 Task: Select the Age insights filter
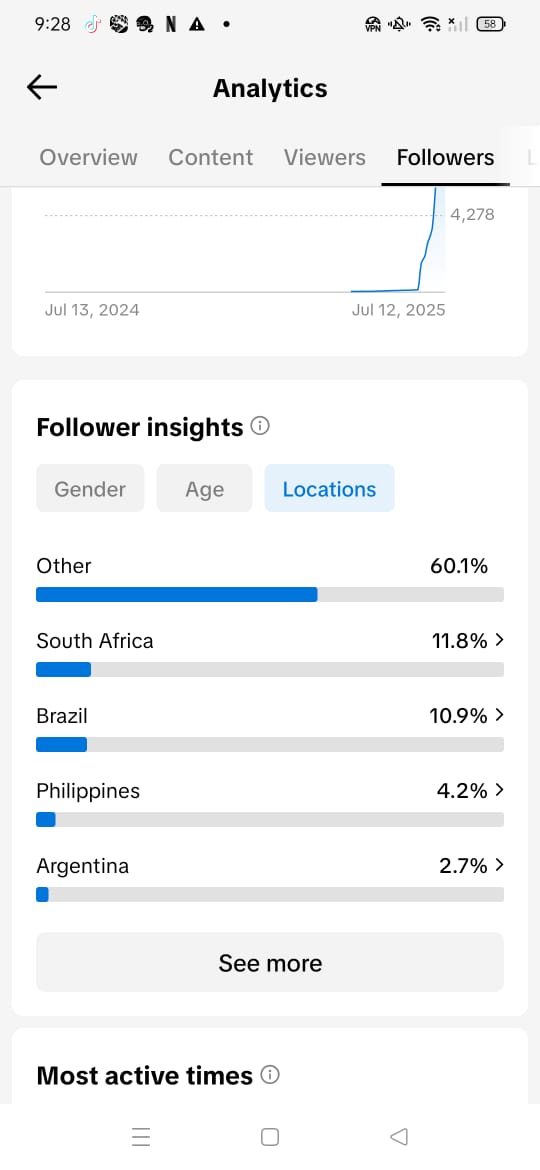(204, 489)
